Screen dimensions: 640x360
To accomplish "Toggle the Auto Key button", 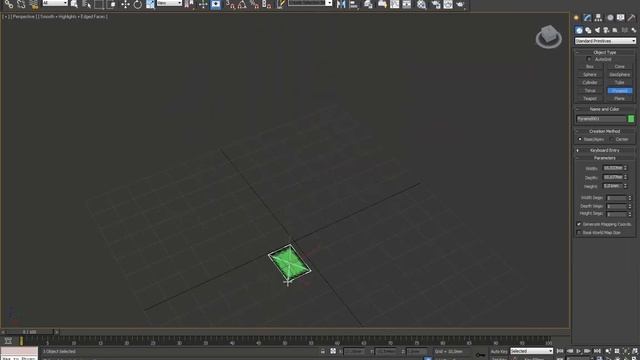I will coord(499,351).
